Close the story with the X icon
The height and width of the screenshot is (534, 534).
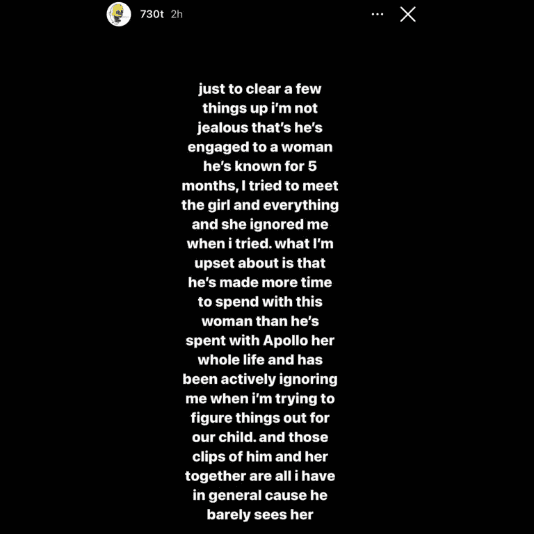[408, 14]
